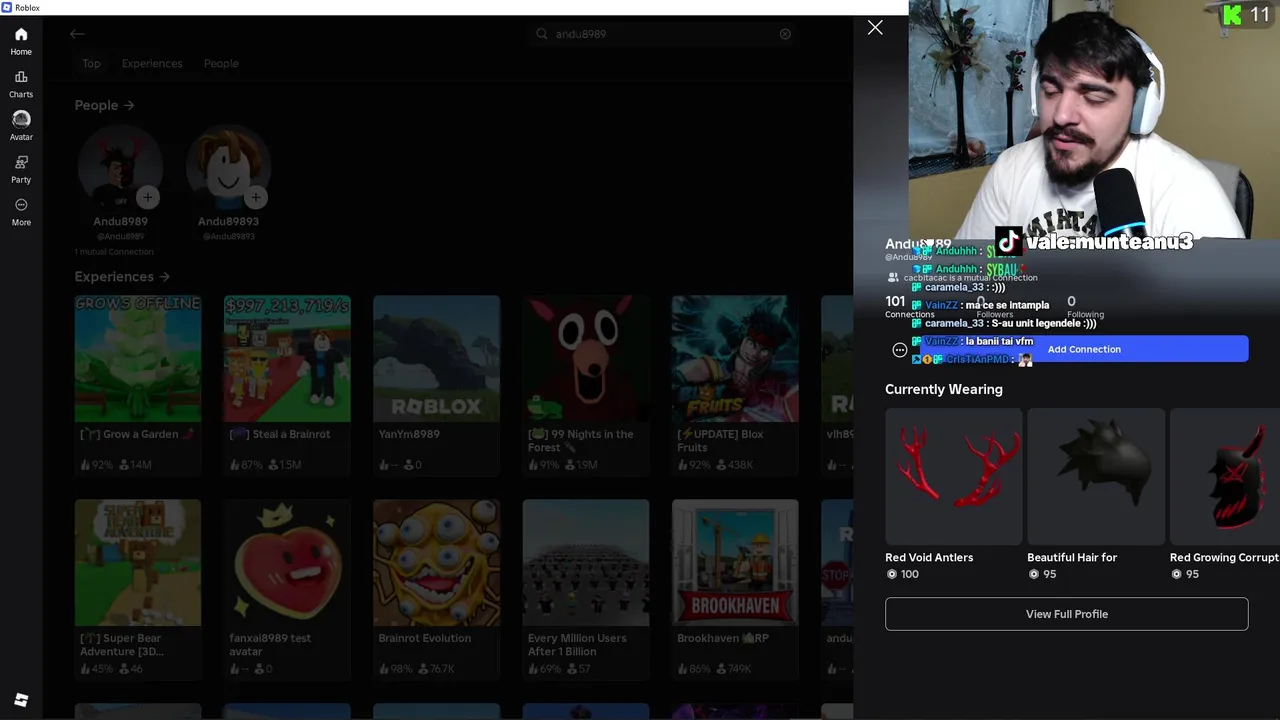Clear the search field with the X icon
Screen dimensions: 1280x720
[x=785, y=34]
